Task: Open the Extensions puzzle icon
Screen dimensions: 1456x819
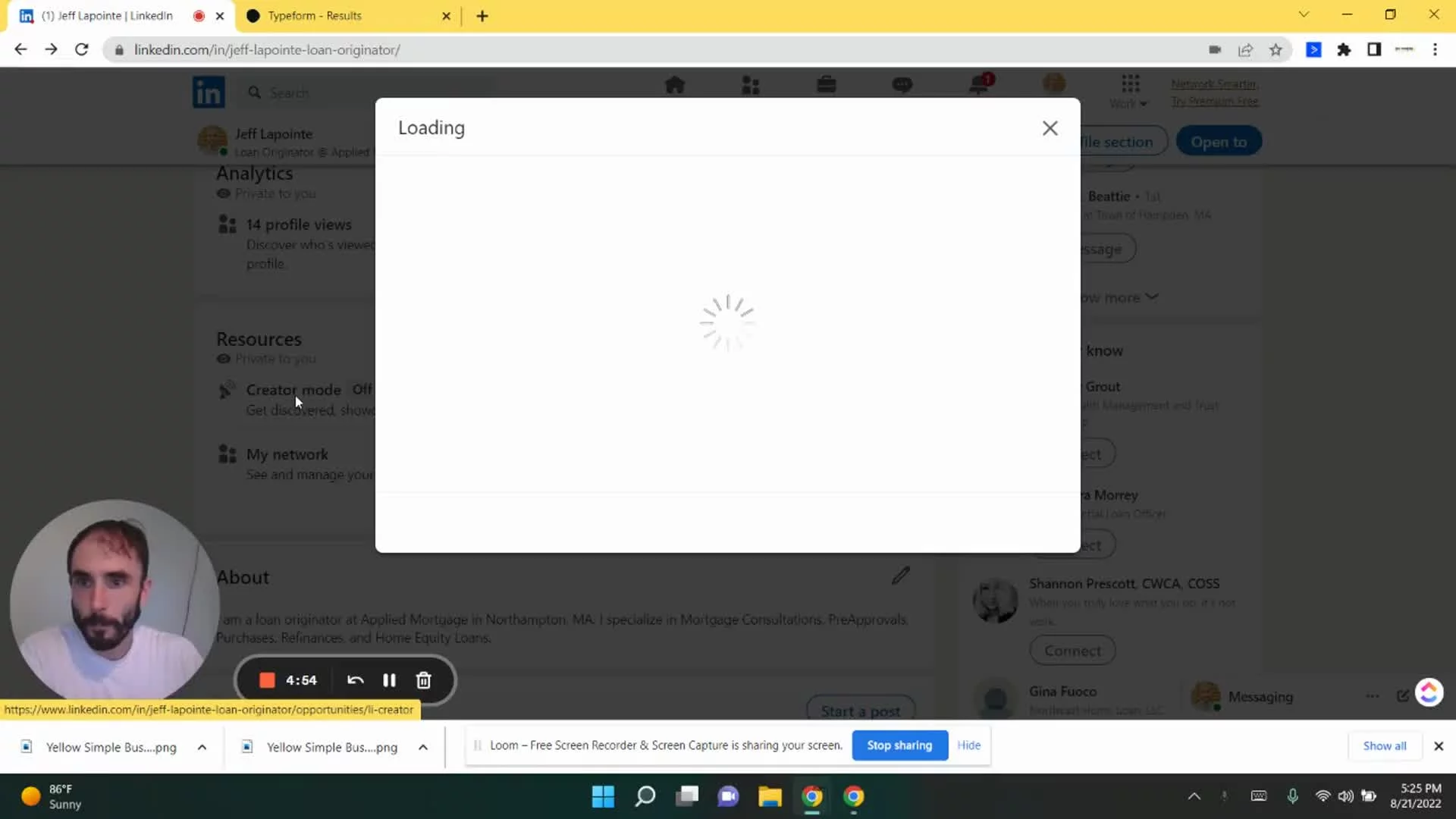Action: 1344,50
